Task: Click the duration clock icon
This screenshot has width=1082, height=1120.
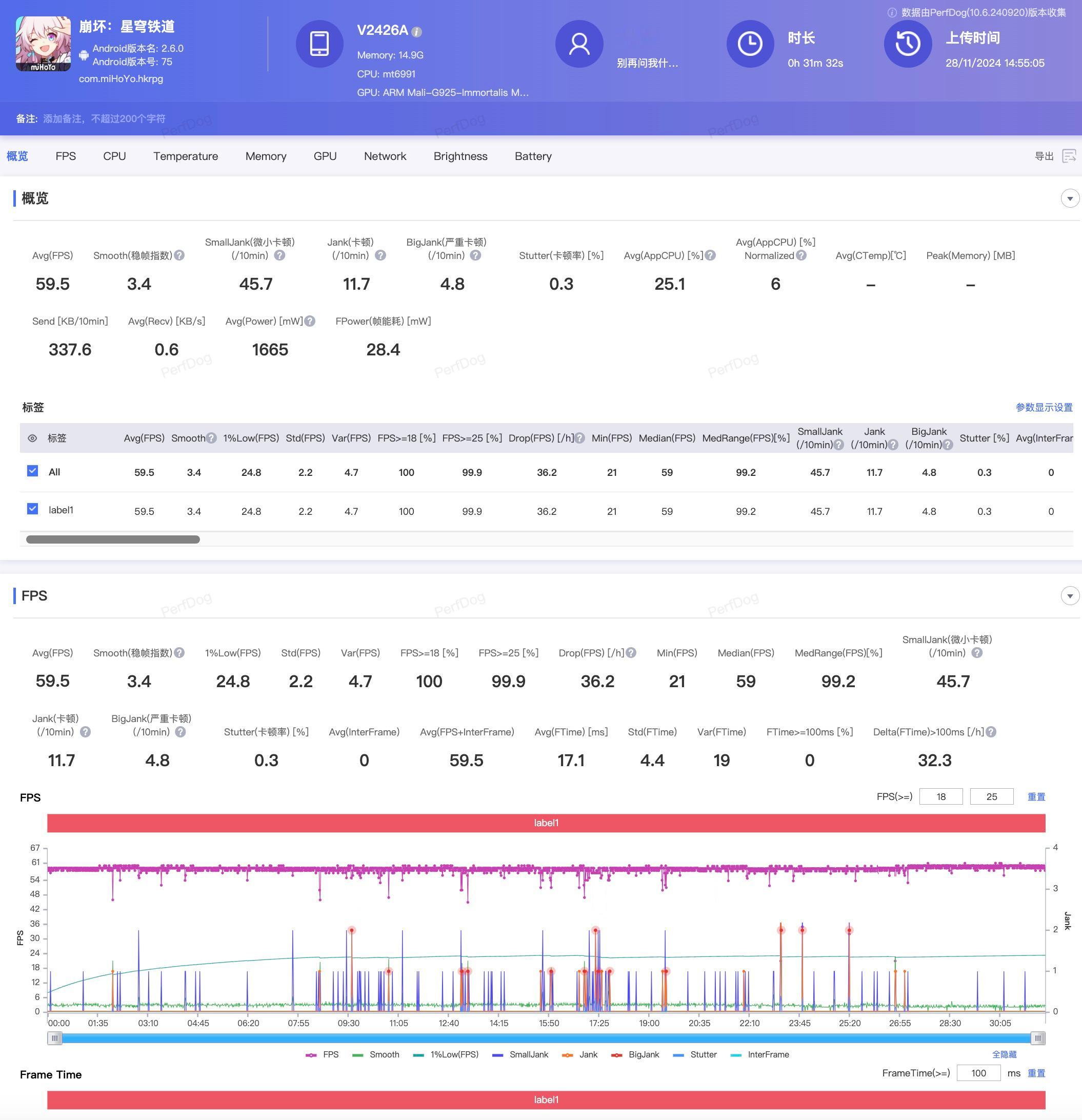Action: pyautogui.click(x=750, y=44)
